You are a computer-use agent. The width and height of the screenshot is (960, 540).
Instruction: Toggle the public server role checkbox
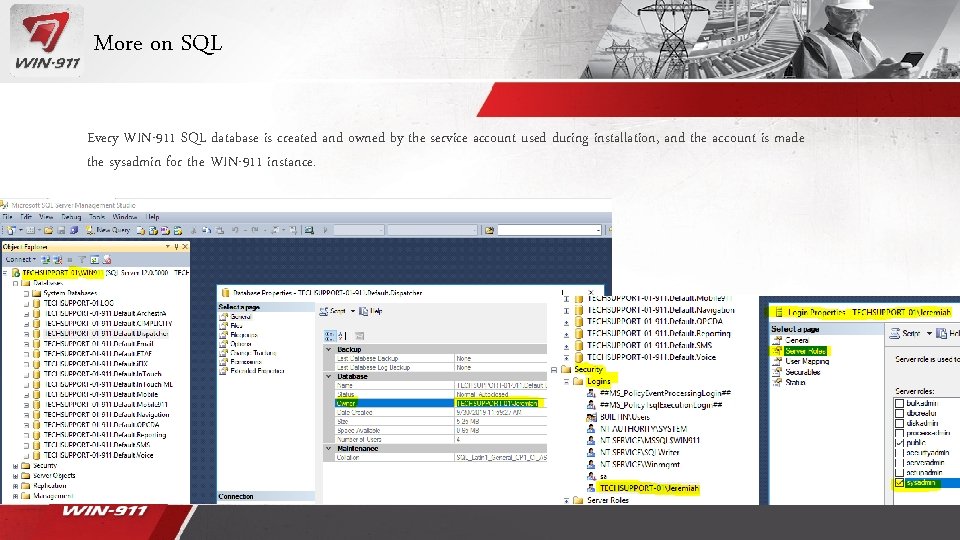click(x=899, y=443)
